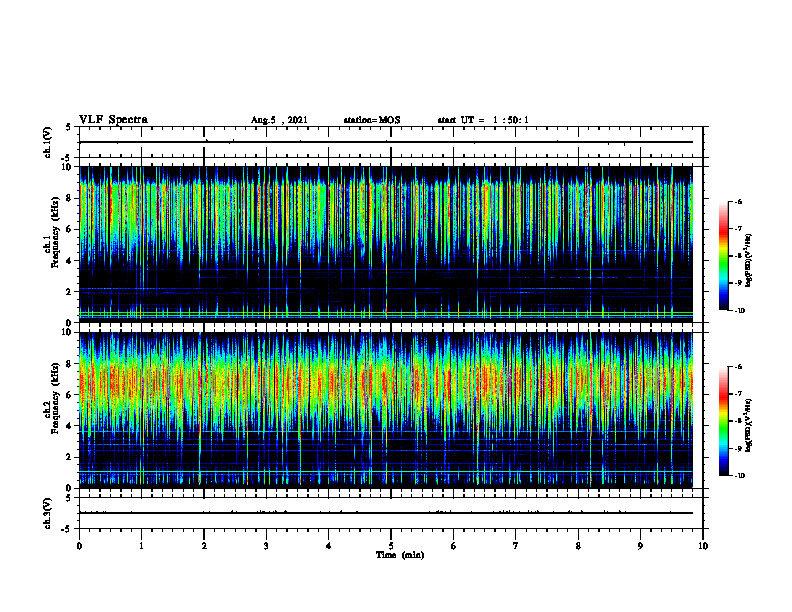
Task: Click the time axis tick label '10'
Action: (703, 546)
